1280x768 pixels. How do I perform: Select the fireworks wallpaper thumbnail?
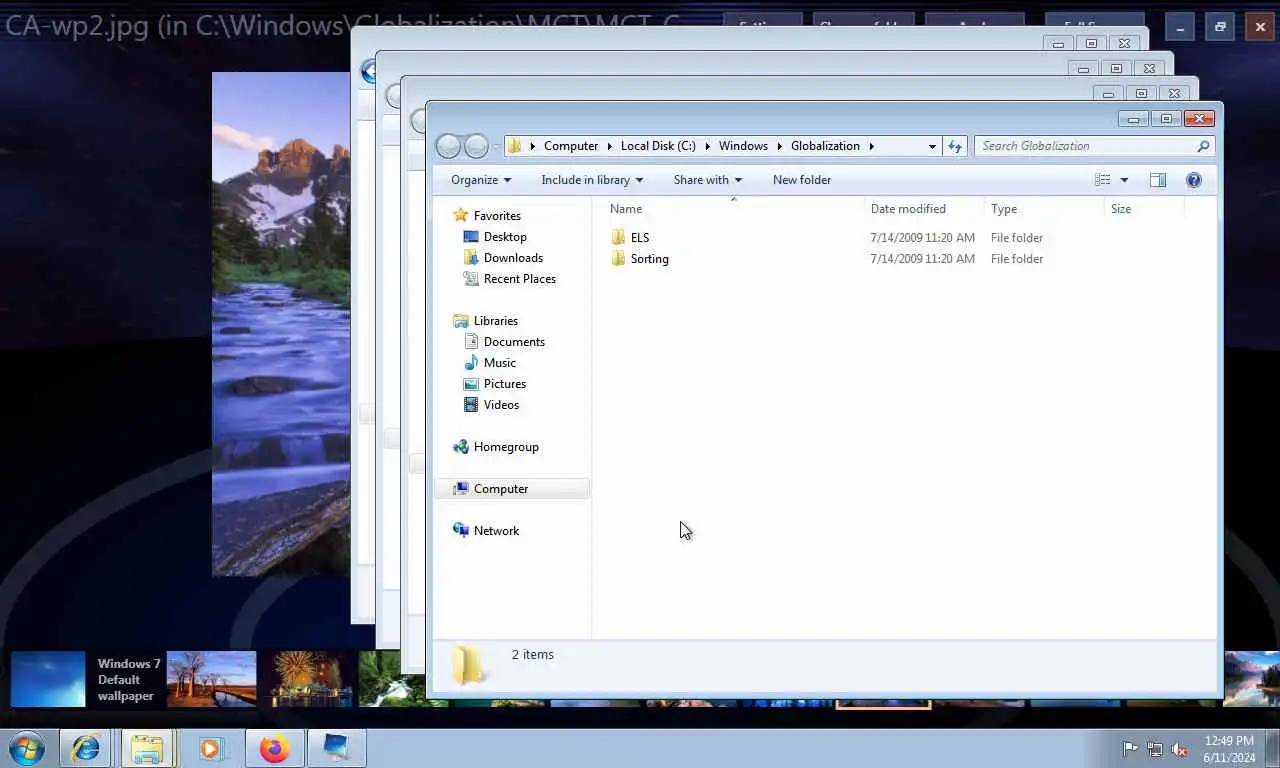[309, 679]
